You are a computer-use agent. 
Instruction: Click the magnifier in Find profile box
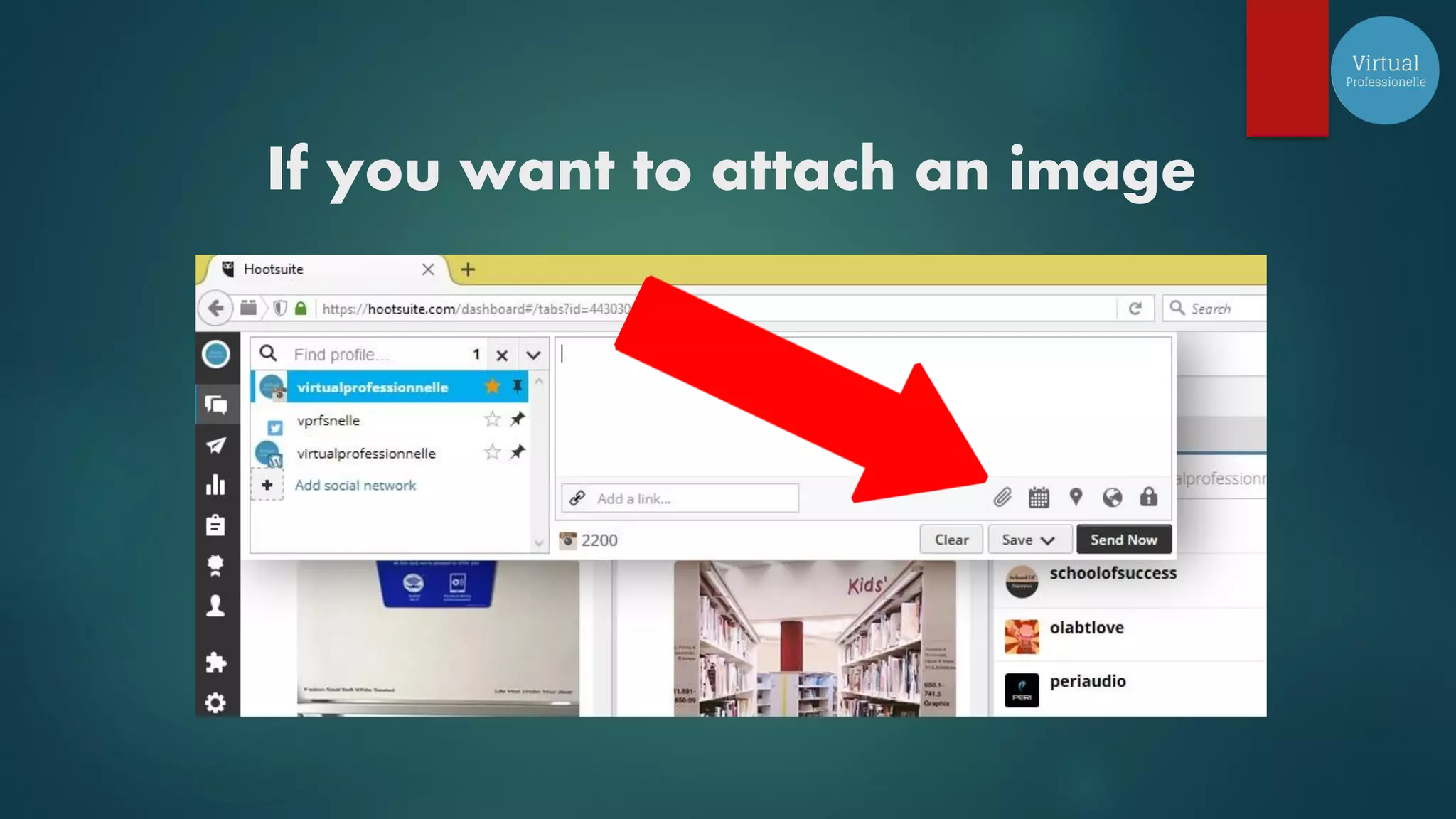(x=269, y=353)
